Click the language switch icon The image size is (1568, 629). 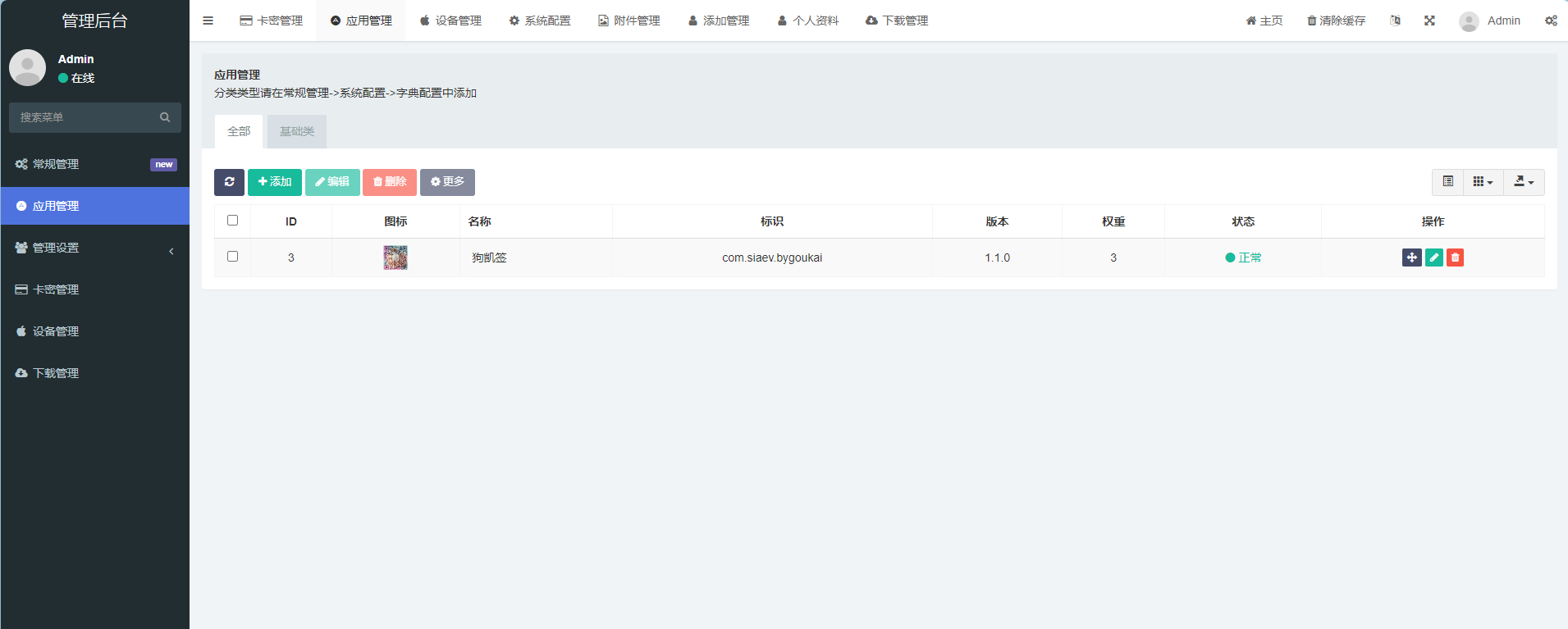[x=1395, y=21]
